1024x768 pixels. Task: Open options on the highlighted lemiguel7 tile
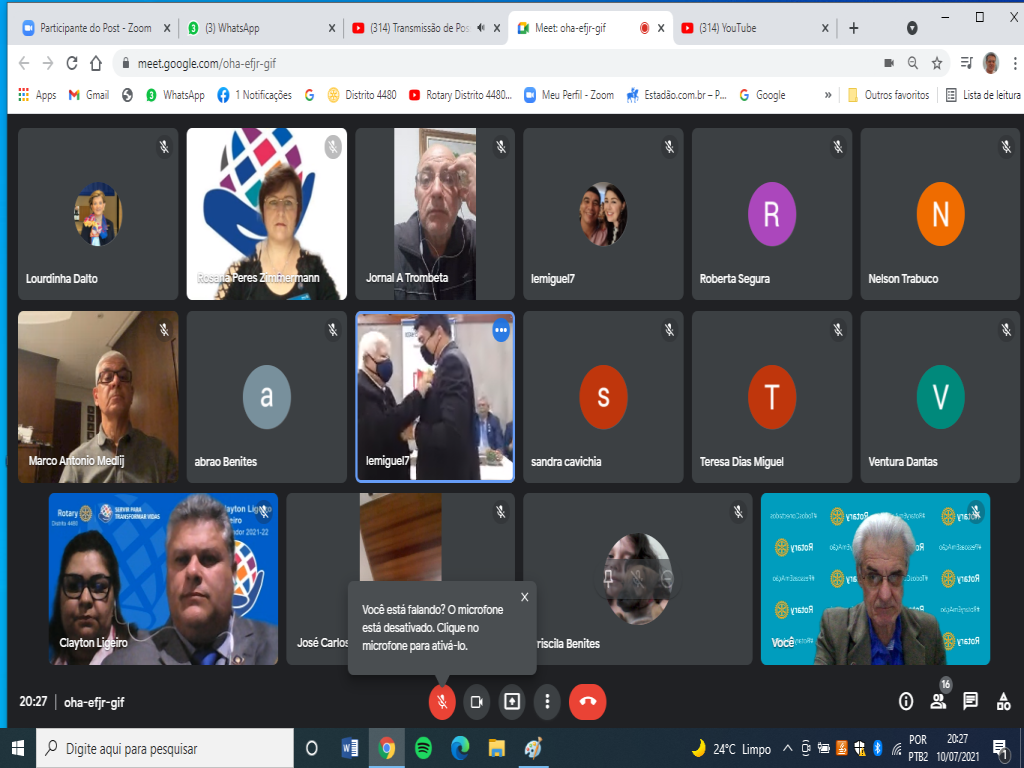(501, 329)
